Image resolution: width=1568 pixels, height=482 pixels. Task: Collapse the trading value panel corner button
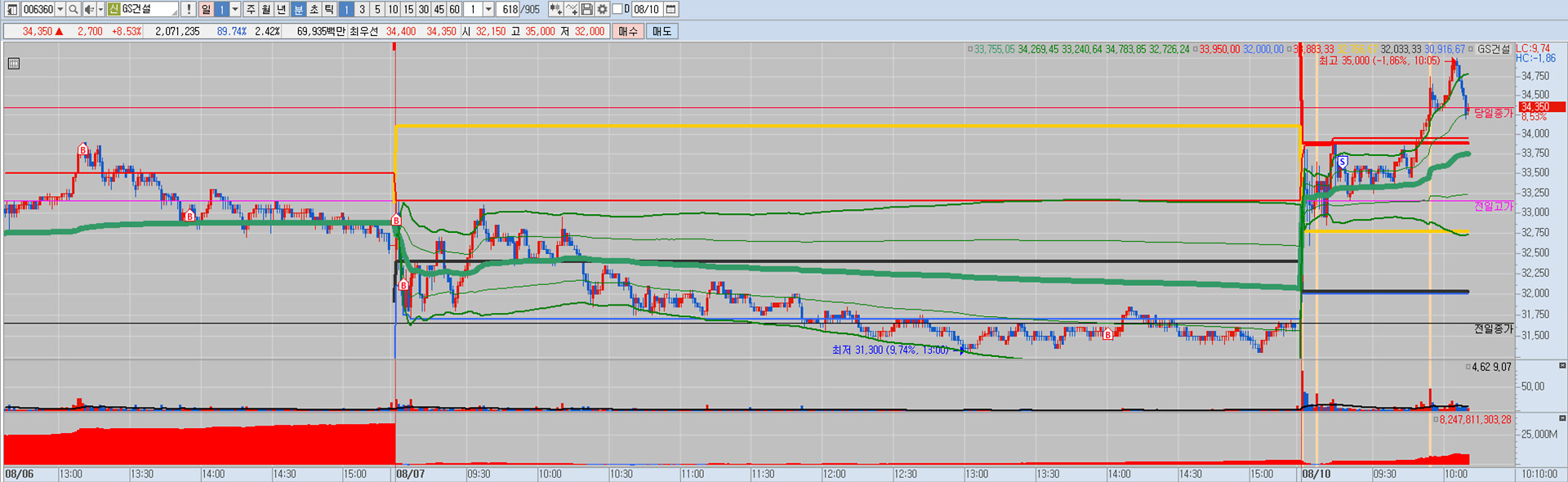point(1562,417)
